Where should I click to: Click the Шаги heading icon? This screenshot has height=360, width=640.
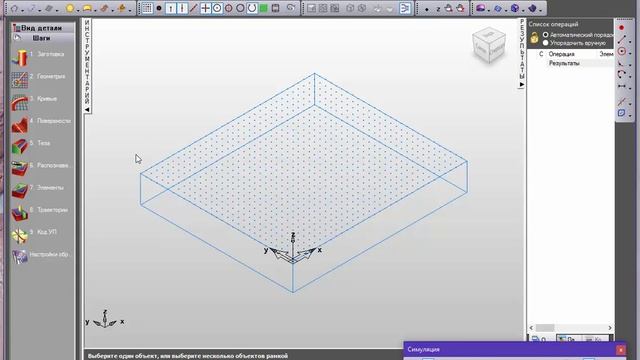pyautogui.click(x=17, y=38)
